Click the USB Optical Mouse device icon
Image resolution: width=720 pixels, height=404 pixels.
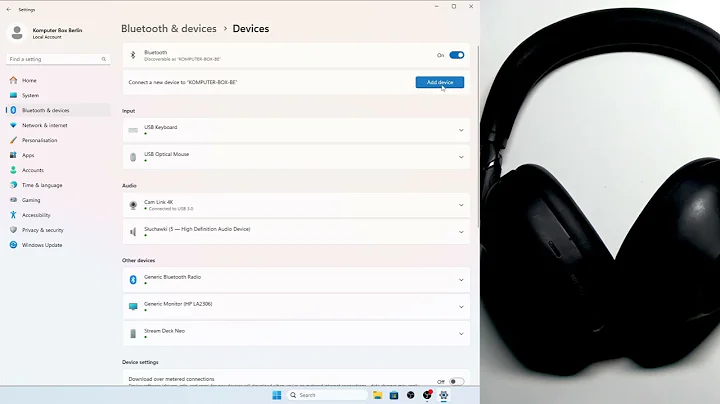click(133, 157)
